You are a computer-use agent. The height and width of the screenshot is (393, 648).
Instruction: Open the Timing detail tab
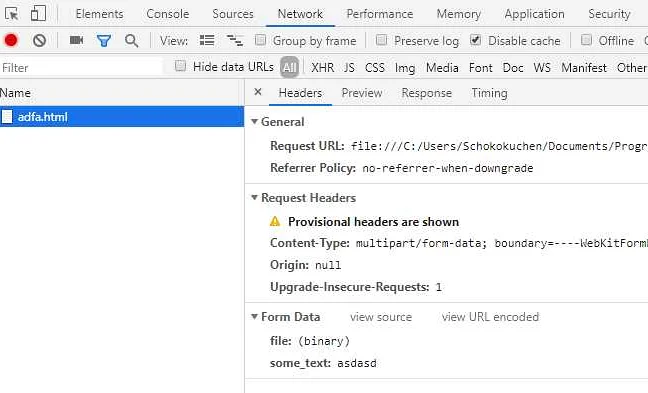(x=490, y=93)
